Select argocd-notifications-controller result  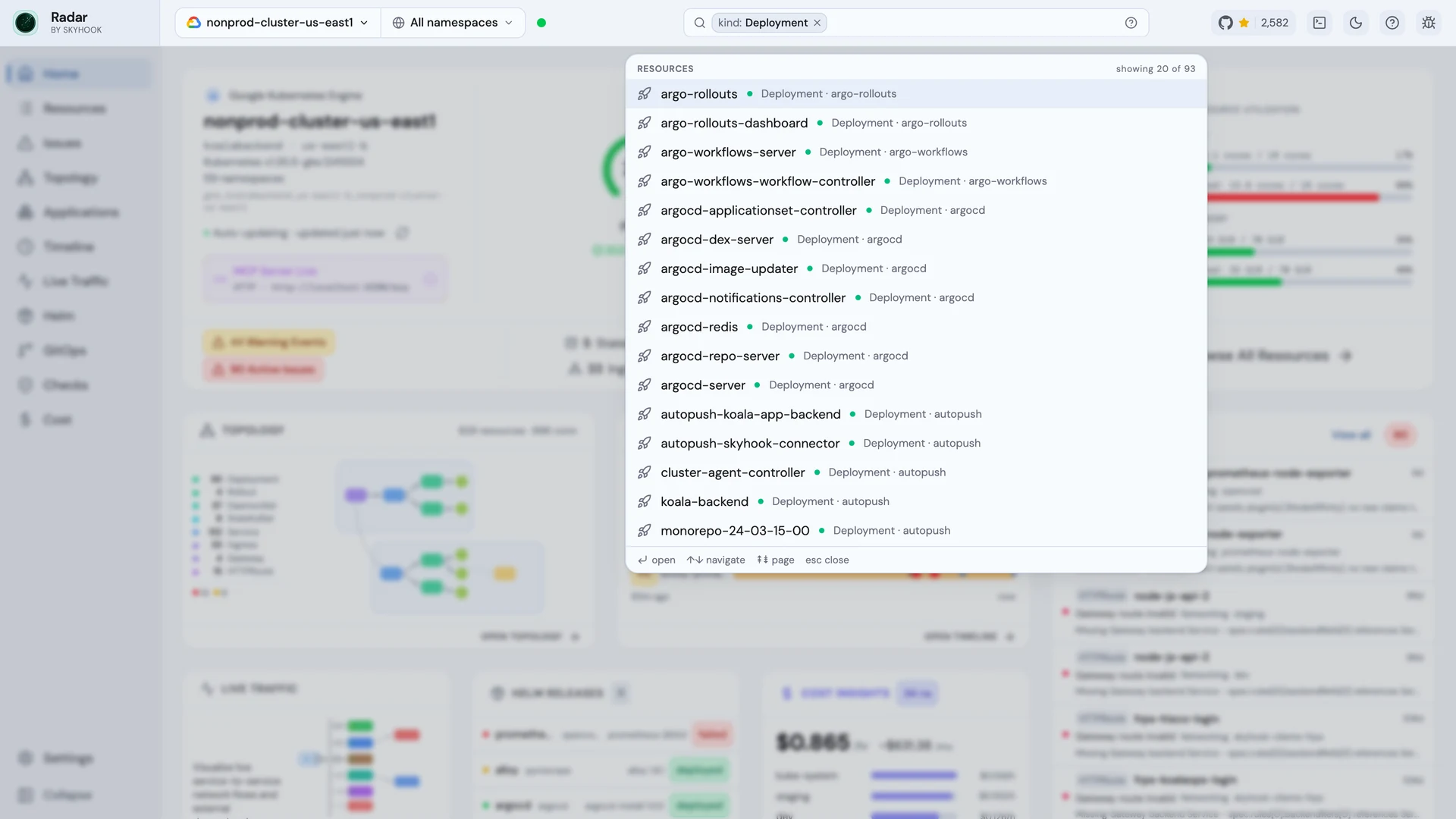pyautogui.click(x=916, y=298)
